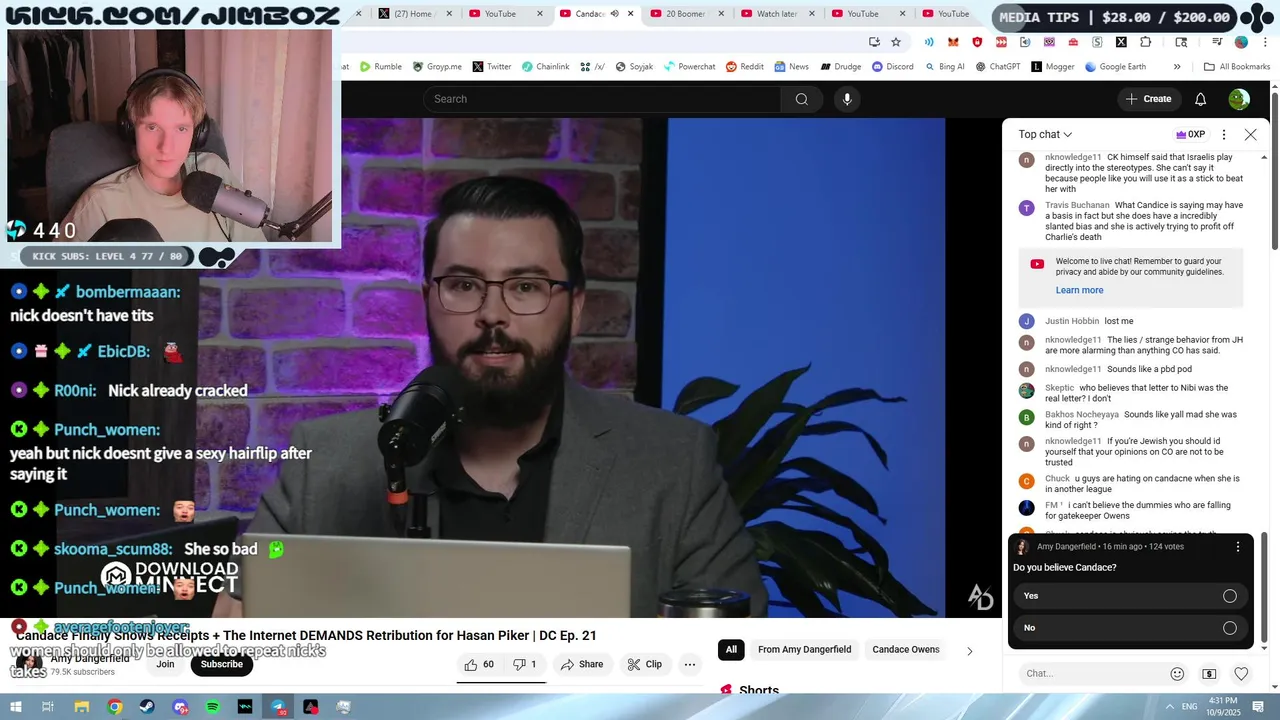Click the Clip button
The height and width of the screenshot is (720, 1280).
pos(644,664)
